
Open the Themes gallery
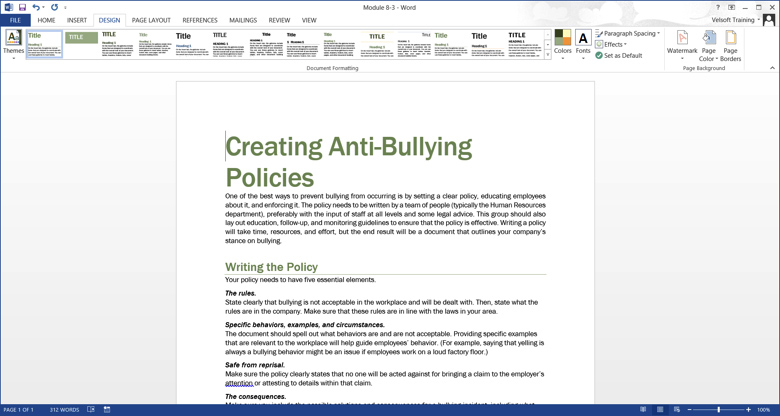(13, 43)
